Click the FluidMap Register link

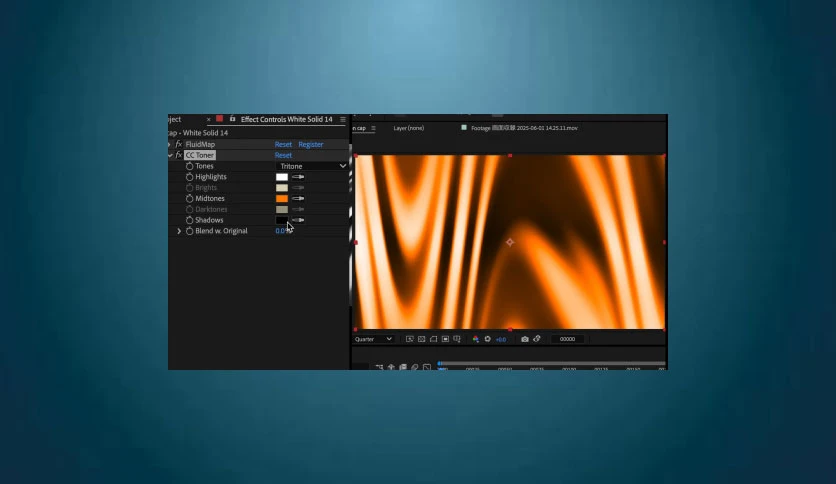point(311,144)
